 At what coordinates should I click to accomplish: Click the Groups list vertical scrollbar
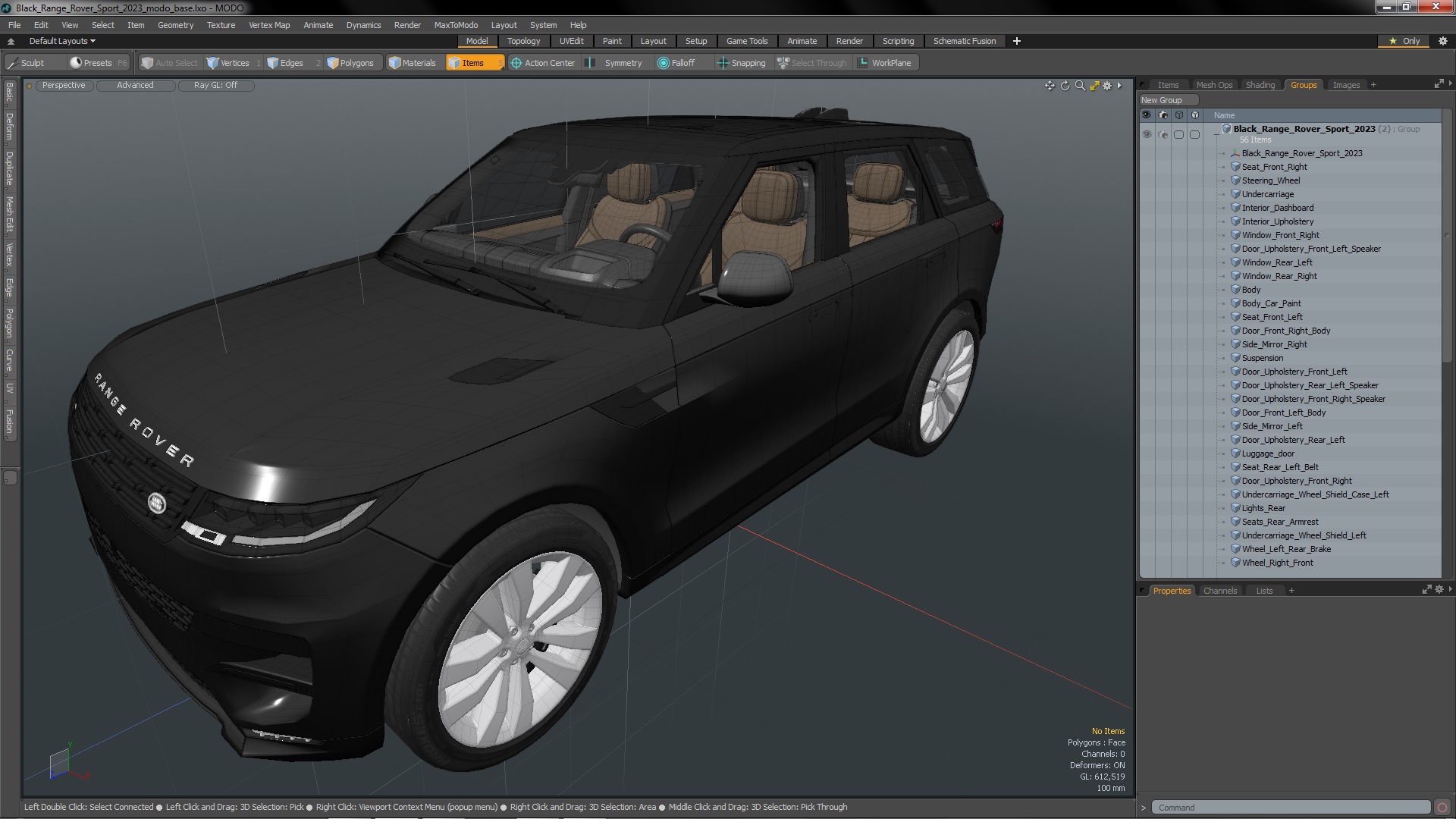(x=1447, y=235)
